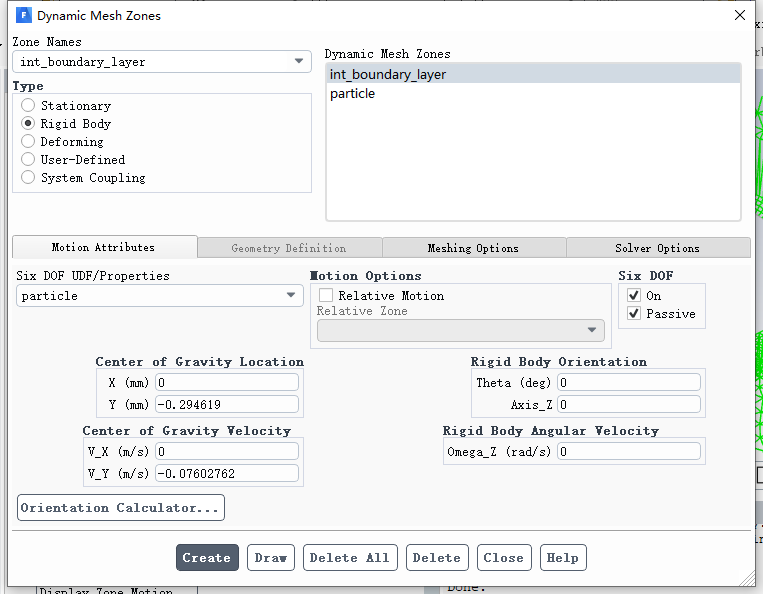Close the Dynamic Mesh Zones dialog window
763x594 pixels.
739,15
